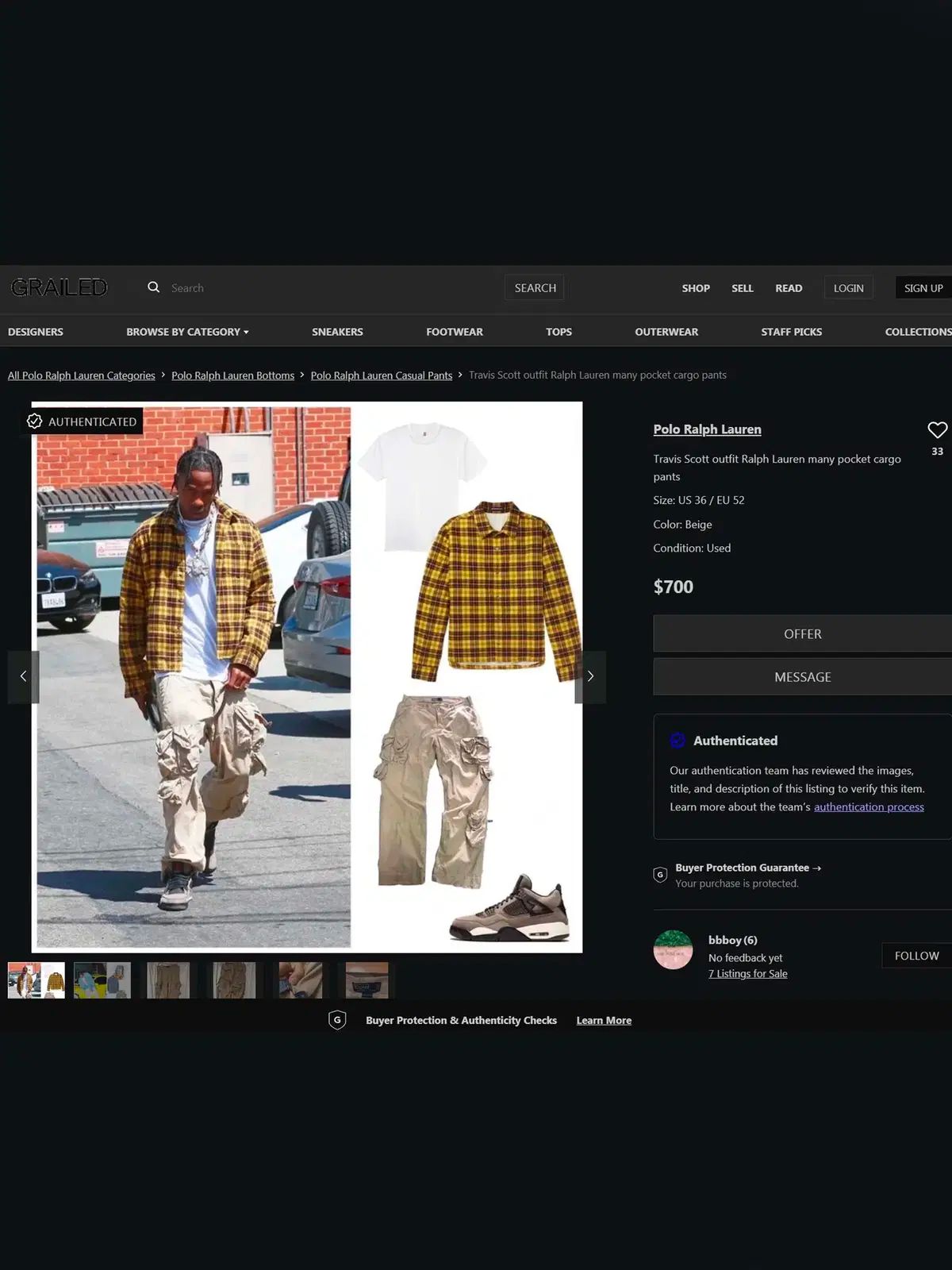
Task: Open the Designers menu
Action: pyautogui.click(x=36, y=332)
